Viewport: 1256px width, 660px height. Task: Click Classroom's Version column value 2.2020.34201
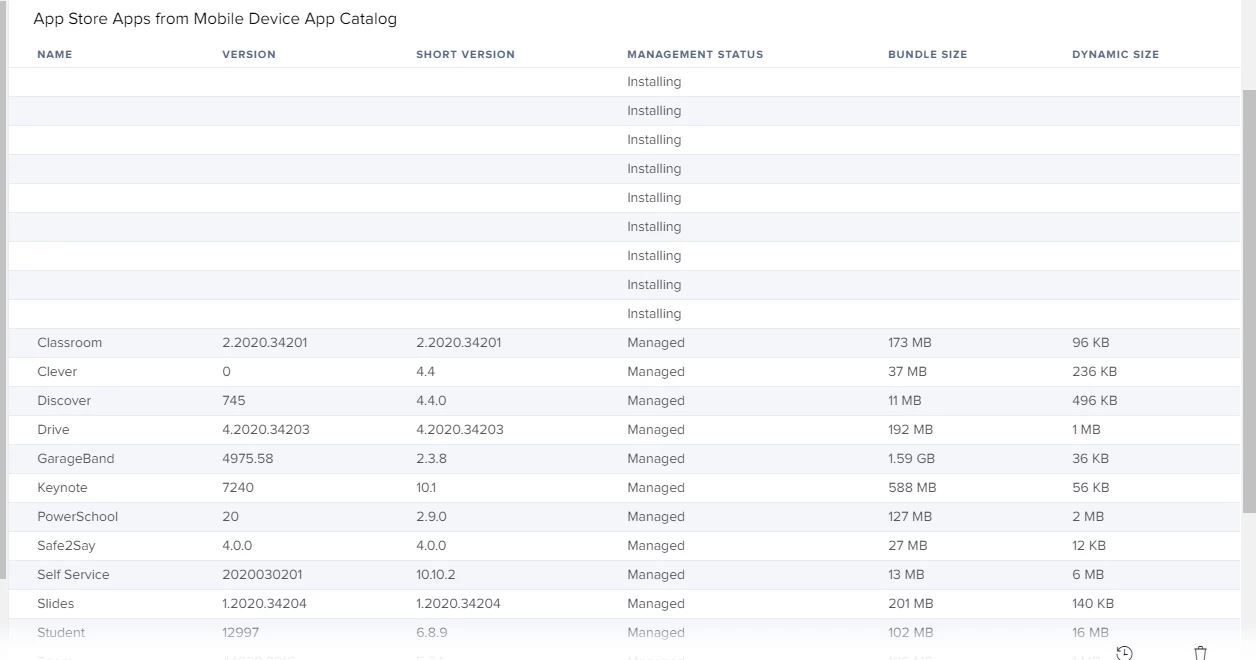(x=265, y=343)
